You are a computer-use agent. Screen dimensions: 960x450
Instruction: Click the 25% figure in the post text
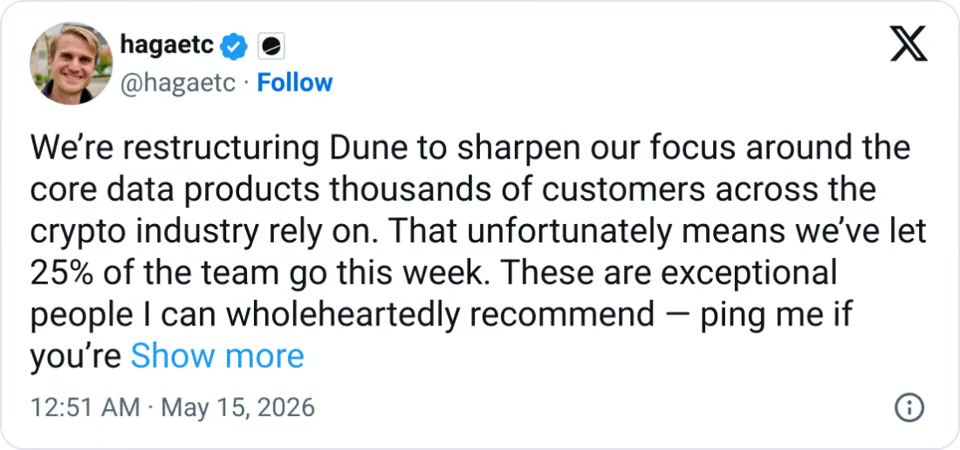coord(60,273)
